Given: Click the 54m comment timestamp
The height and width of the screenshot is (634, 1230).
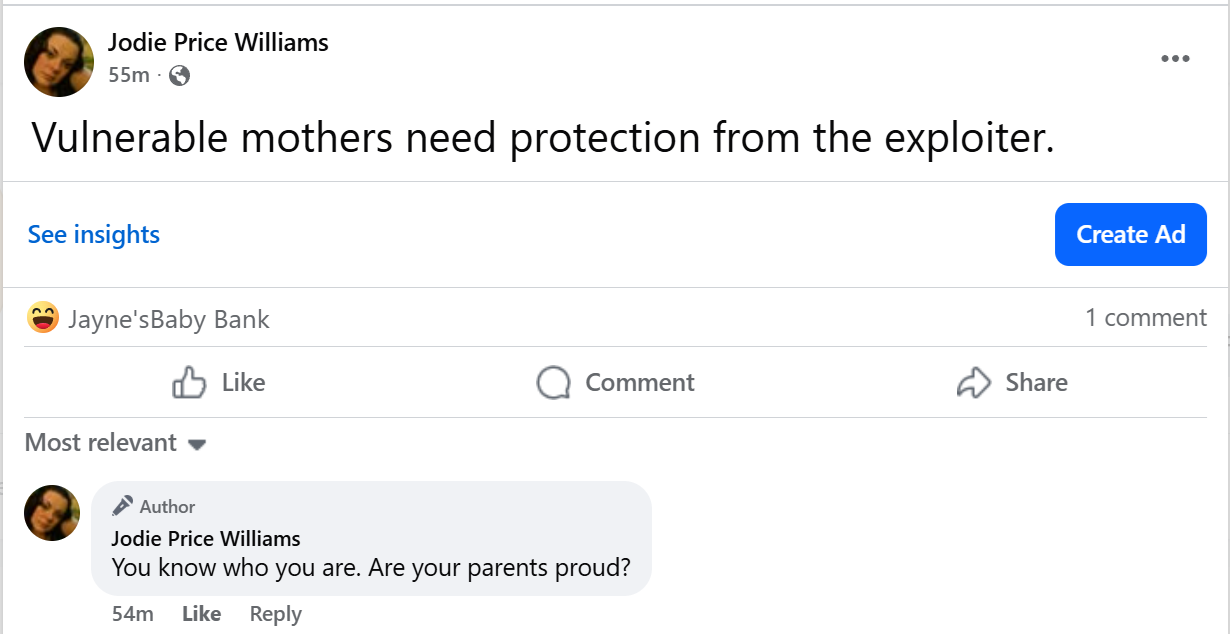Looking at the screenshot, I should (x=132, y=614).
